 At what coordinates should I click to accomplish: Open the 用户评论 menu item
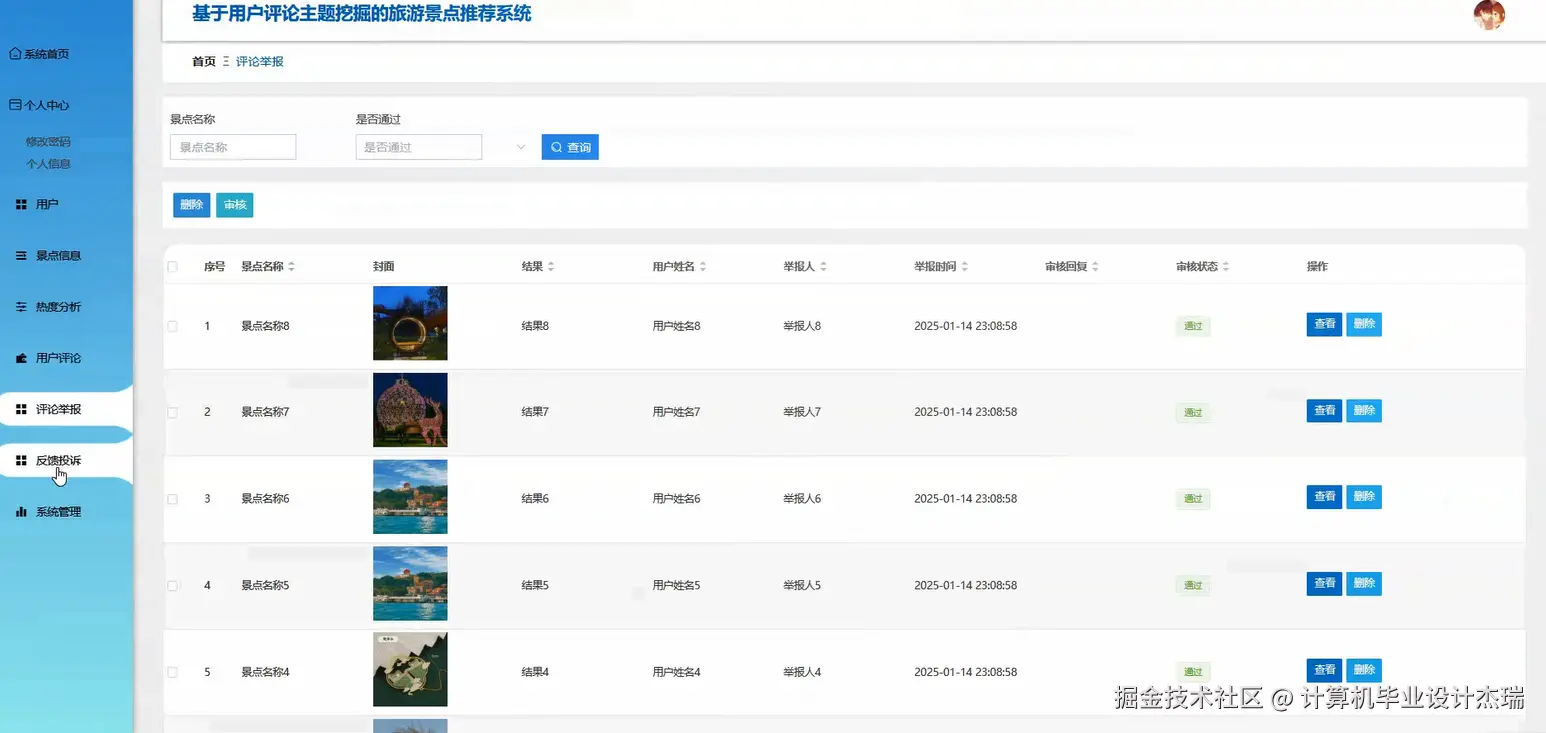click(x=58, y=358)
